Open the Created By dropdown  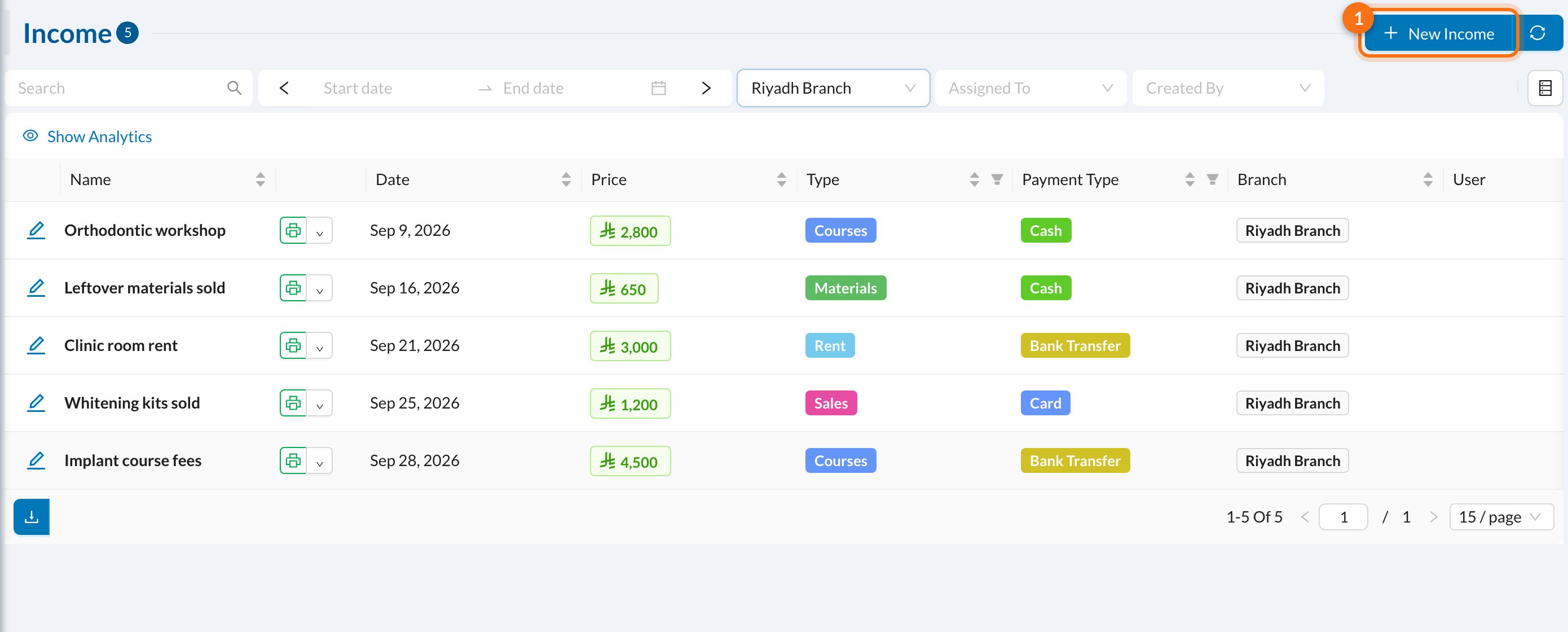point(1228,88)
